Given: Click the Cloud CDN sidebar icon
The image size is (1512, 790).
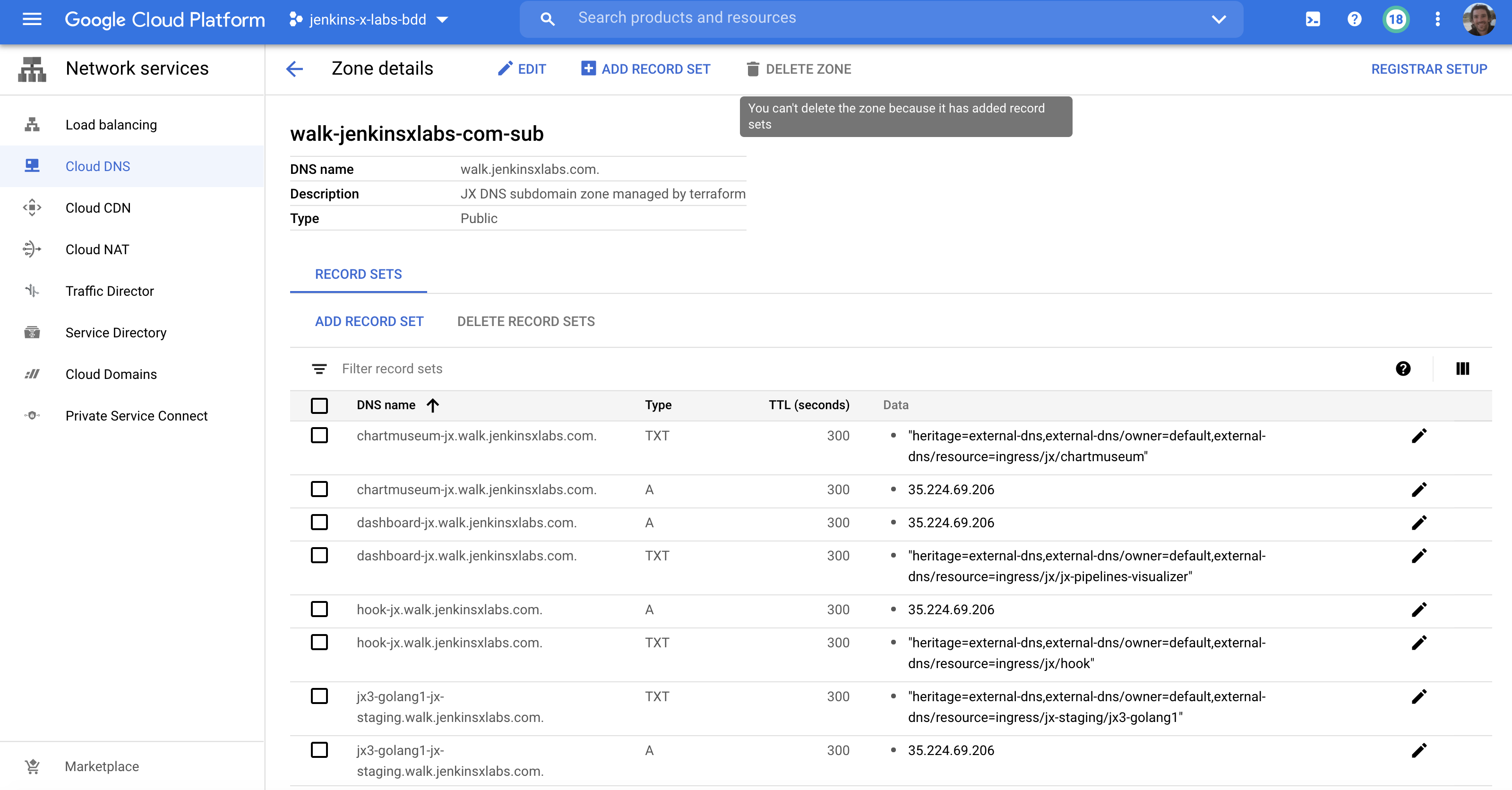Looking at the screenshot, I should (x=32, y=208).
